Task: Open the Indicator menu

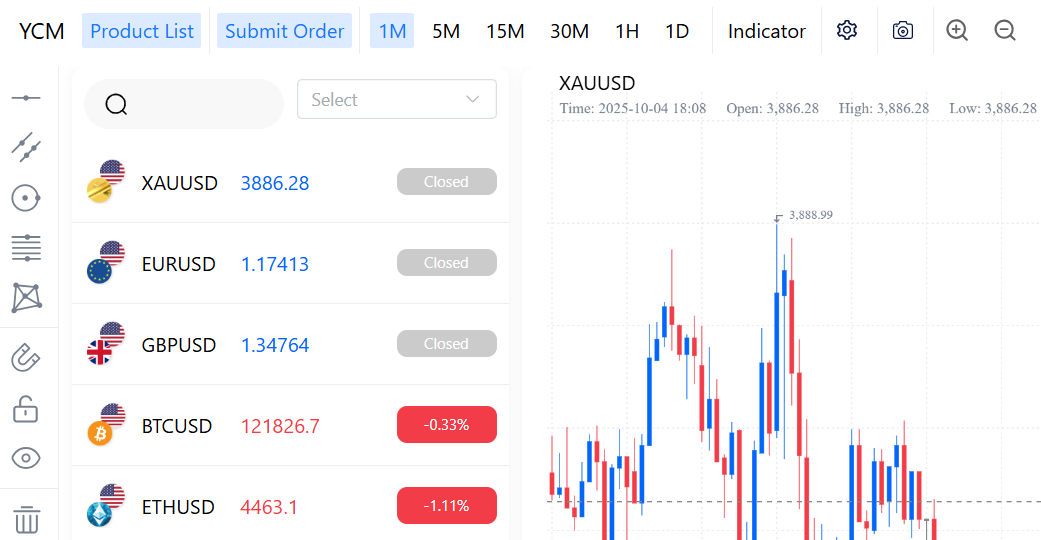Action: pyautogui.click(x=766, y=31)
